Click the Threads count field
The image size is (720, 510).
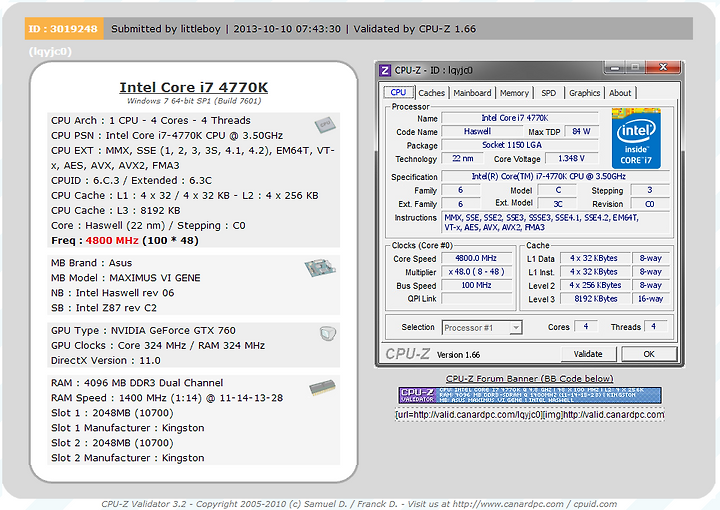[656, 326]
